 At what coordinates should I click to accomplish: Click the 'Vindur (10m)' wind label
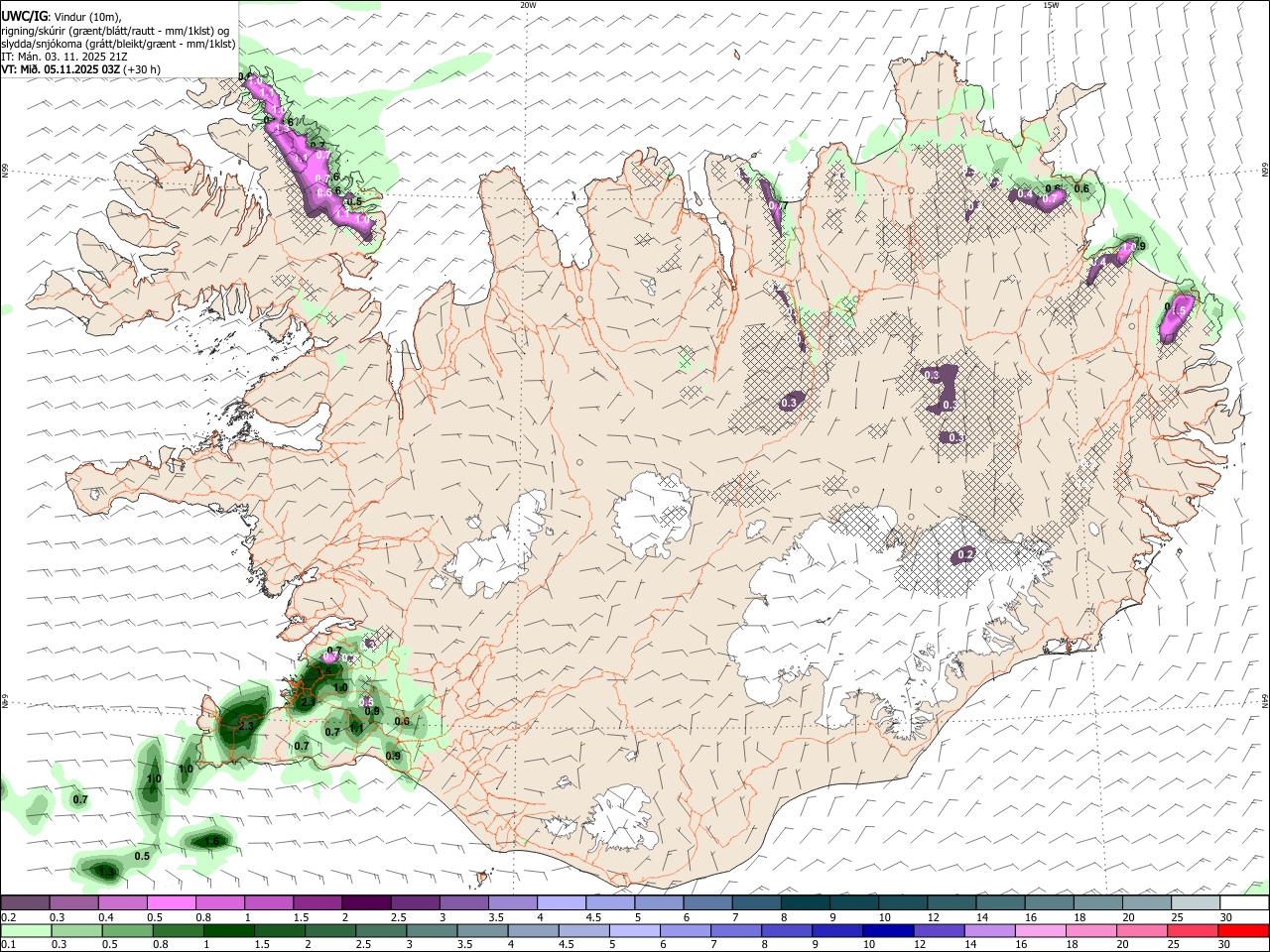pos(87,17)
